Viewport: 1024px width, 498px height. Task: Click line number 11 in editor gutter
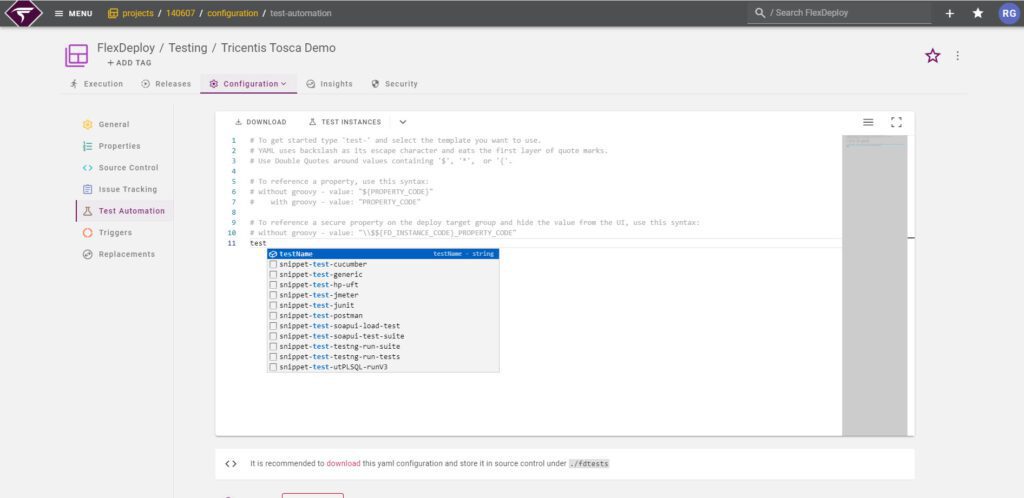coord(232,243)
